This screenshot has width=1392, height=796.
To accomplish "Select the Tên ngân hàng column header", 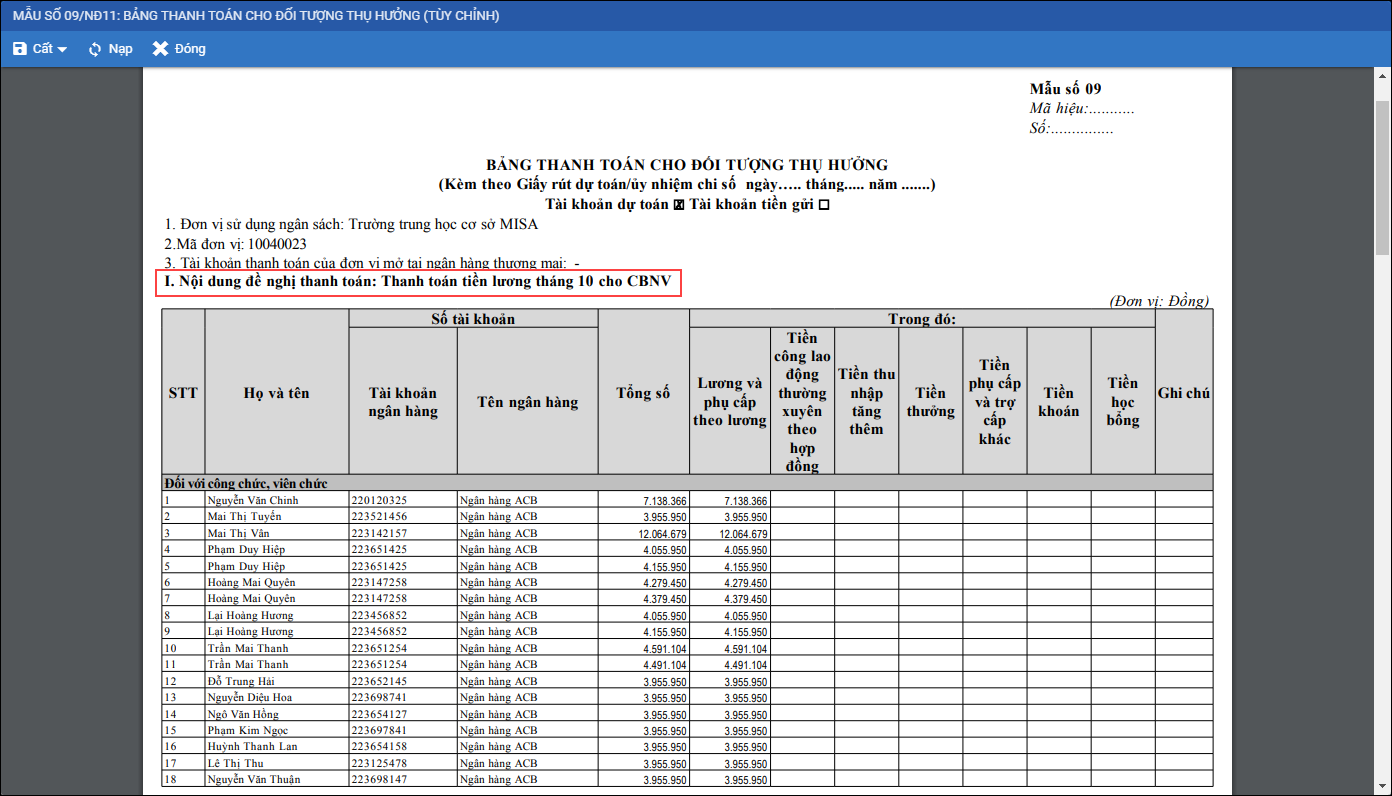I will pyautogui.click(x=527, y=402).
